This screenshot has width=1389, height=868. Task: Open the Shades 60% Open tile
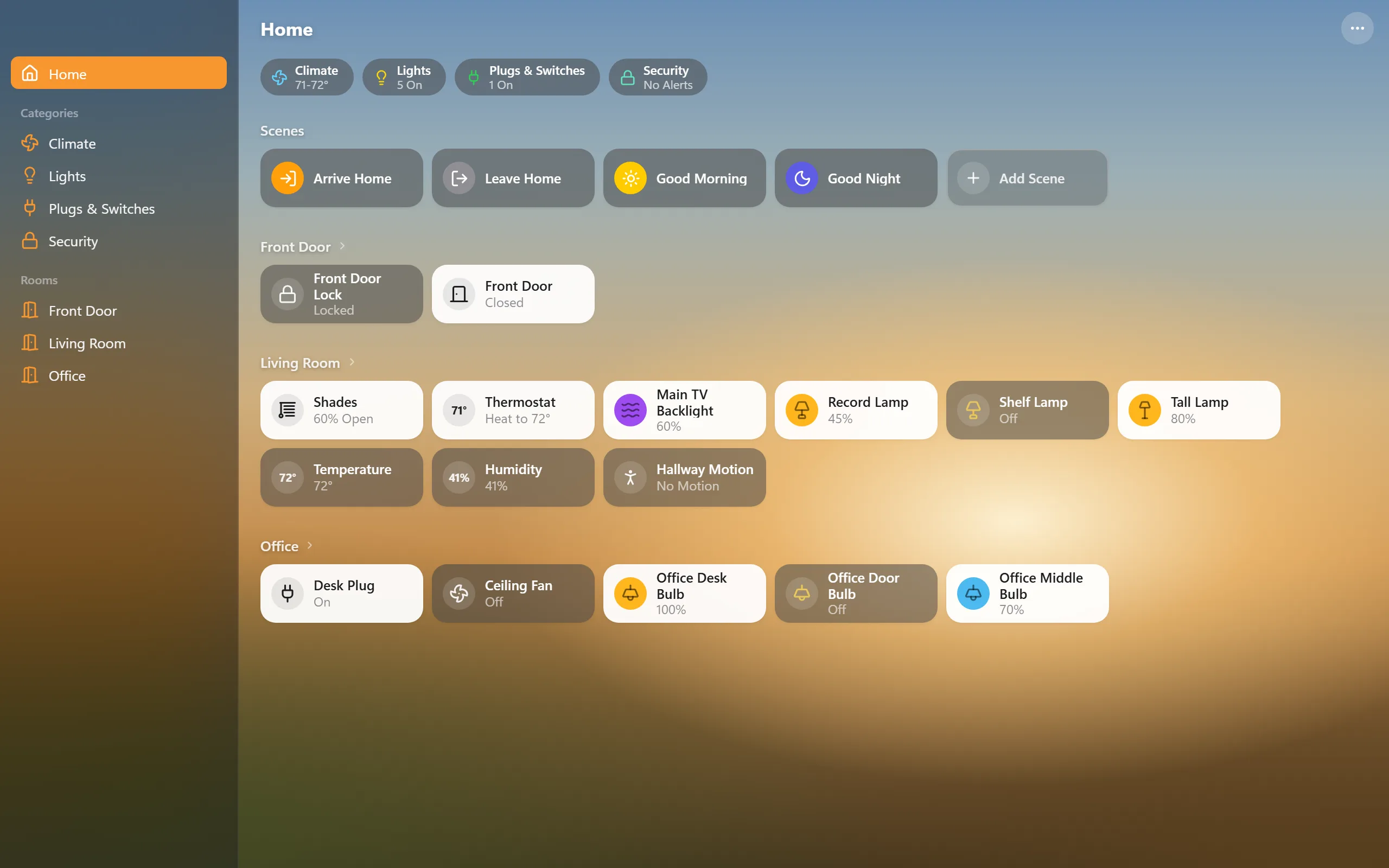(341, 410)
